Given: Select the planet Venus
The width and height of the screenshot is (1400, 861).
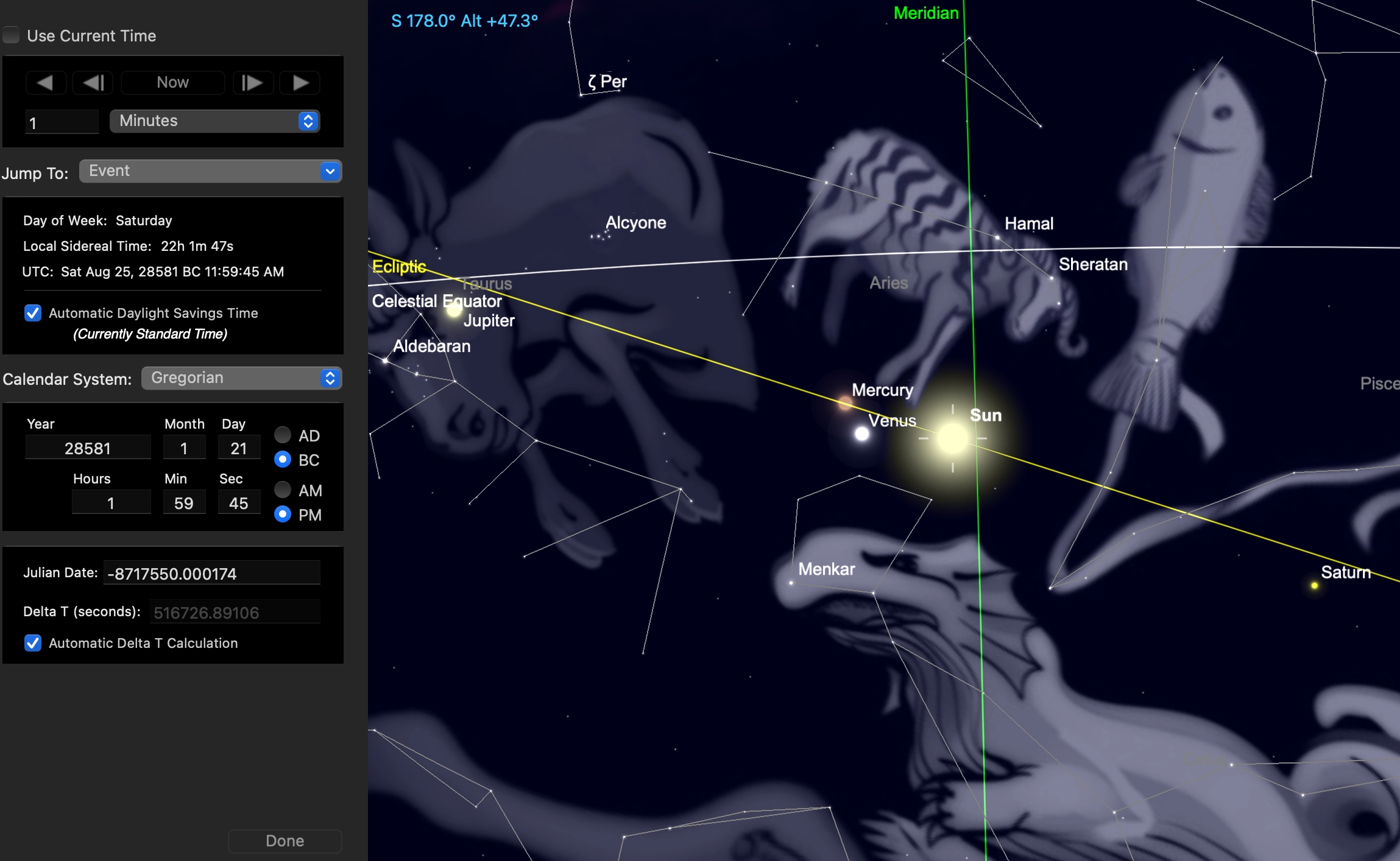Looking at the screenshot, I should tap(861, 434).
